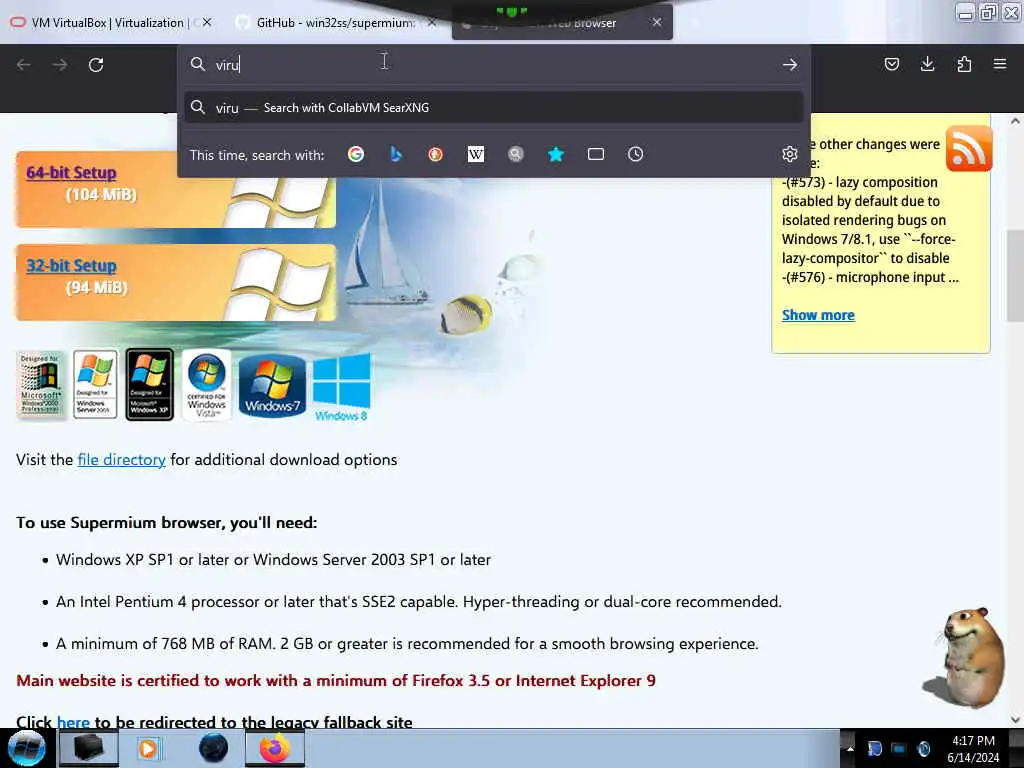This screenshot has width=1024, height=768.
Task: Reload the current page
Action: (96, 65)
